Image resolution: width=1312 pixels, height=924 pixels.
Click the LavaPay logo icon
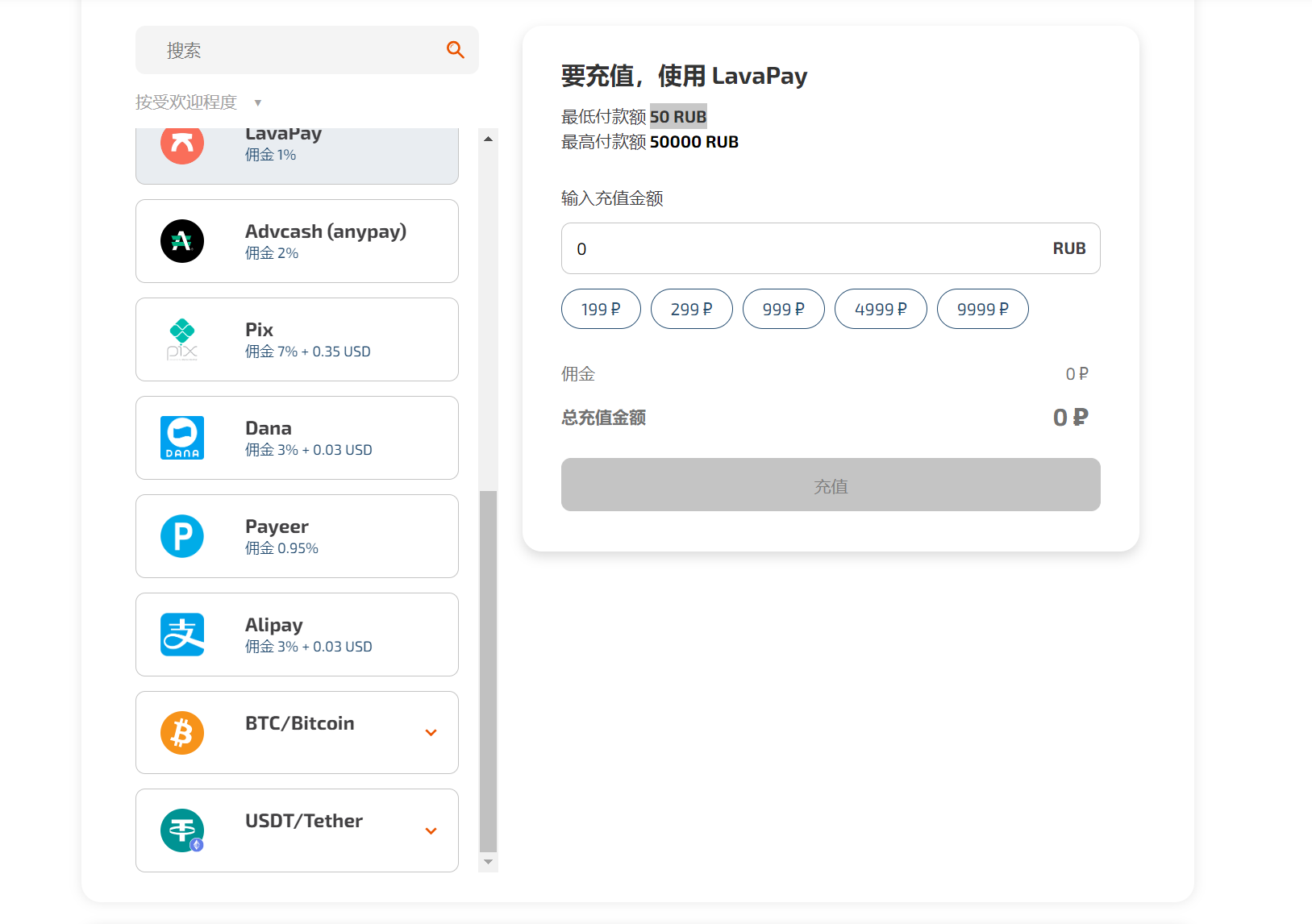[182, 145]
